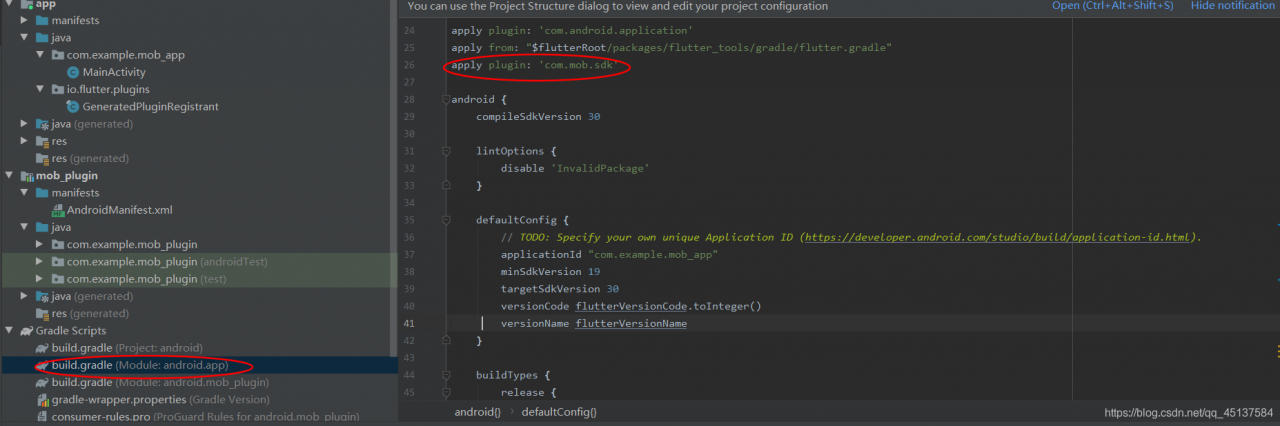Select consumer-rules.pro ProGuard rules file
Screen dimensions: 1280x426
coord(205,416)
